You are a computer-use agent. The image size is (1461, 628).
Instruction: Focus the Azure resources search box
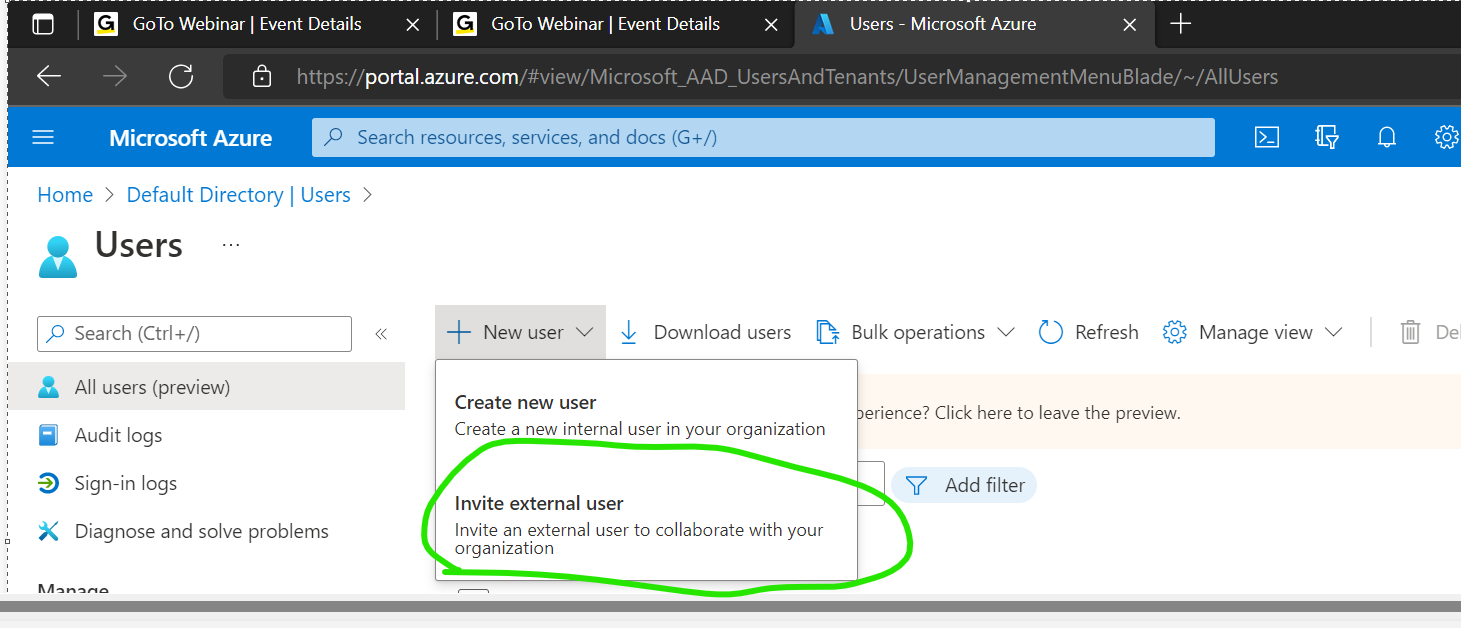pos(763,137)
